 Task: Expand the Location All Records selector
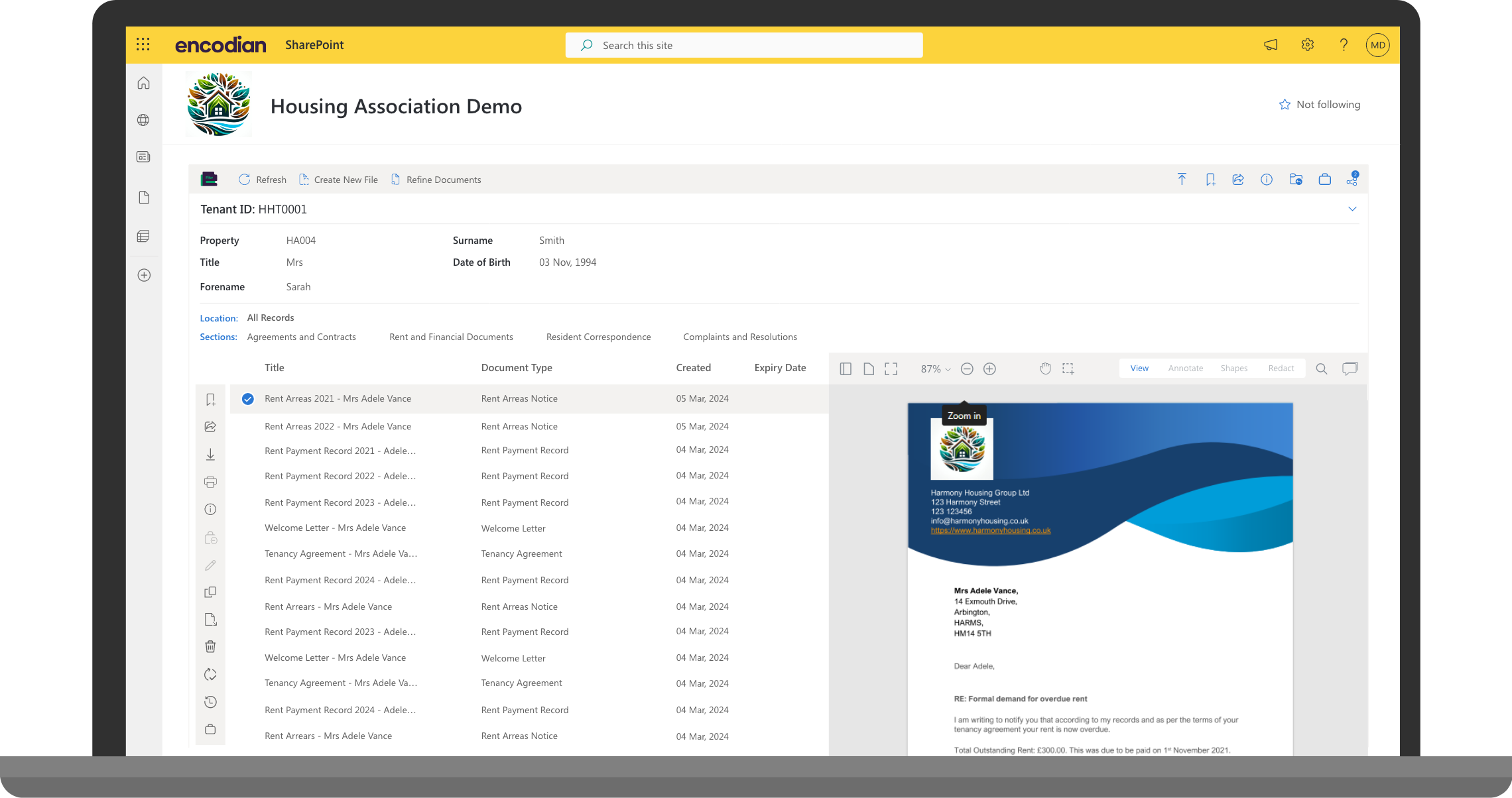point(271,317)
